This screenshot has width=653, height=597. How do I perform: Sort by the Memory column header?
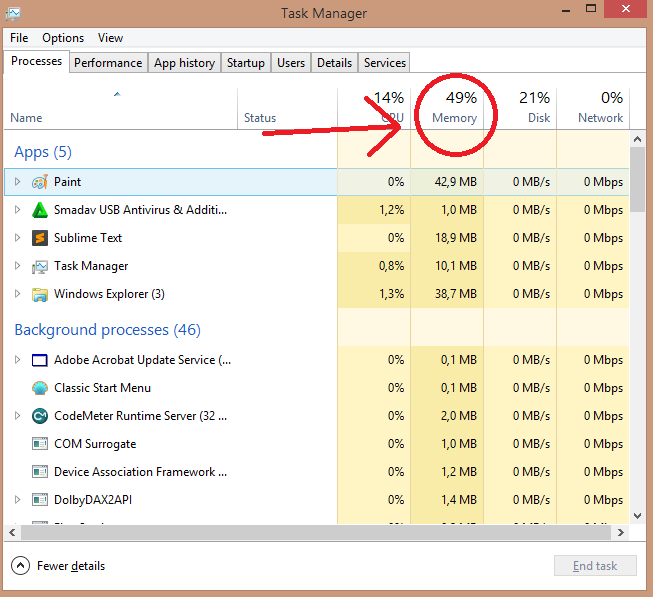pos(447,109)
